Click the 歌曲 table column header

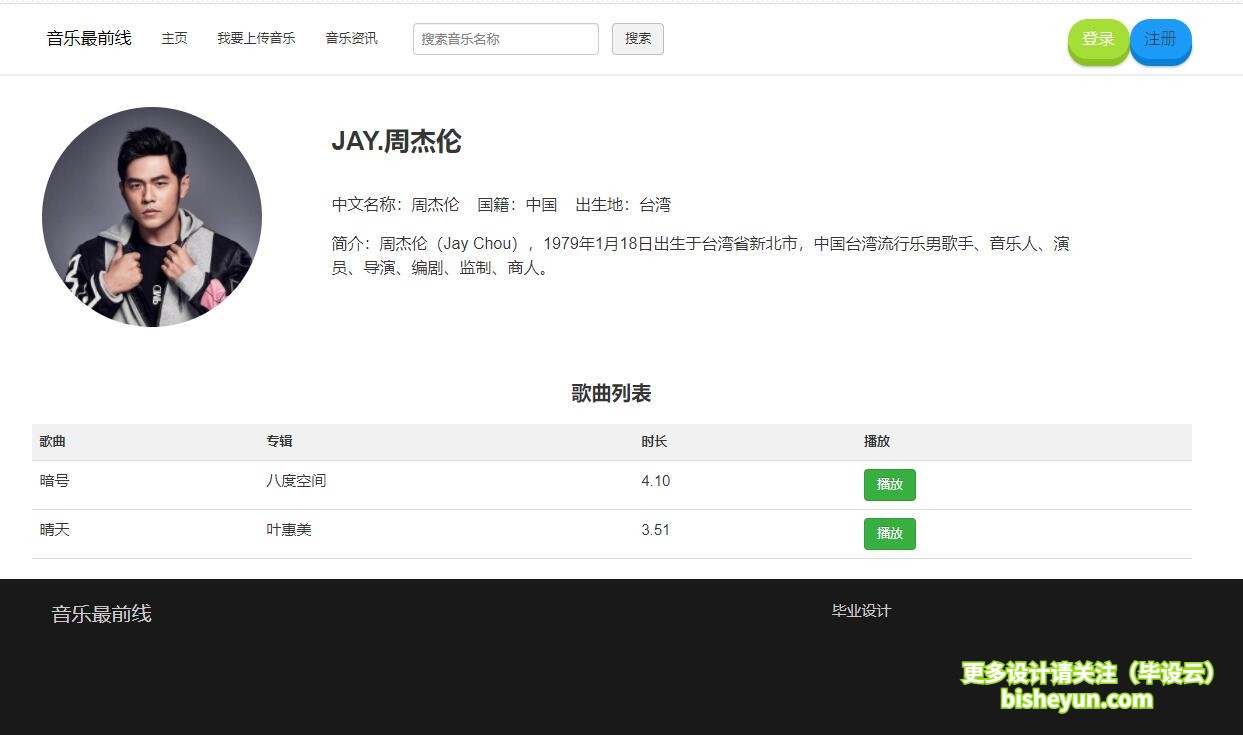click(51, 441)
